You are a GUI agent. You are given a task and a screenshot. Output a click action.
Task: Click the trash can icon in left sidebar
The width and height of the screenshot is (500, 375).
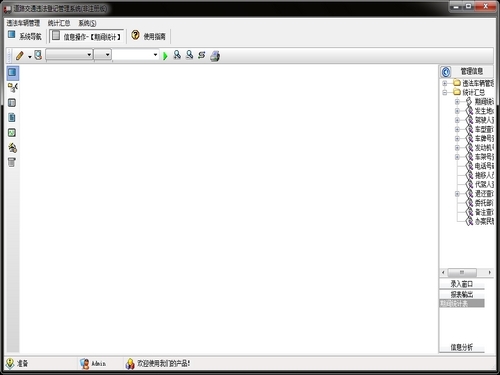(12, 162)
